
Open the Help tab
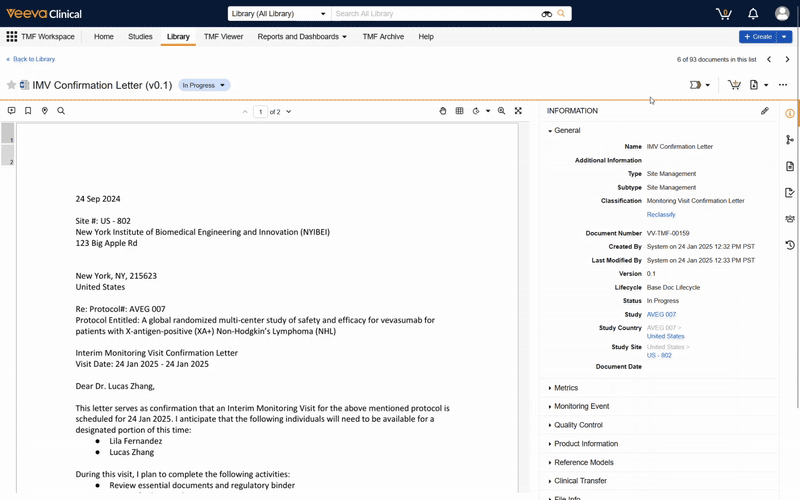(x=426, y=37)
